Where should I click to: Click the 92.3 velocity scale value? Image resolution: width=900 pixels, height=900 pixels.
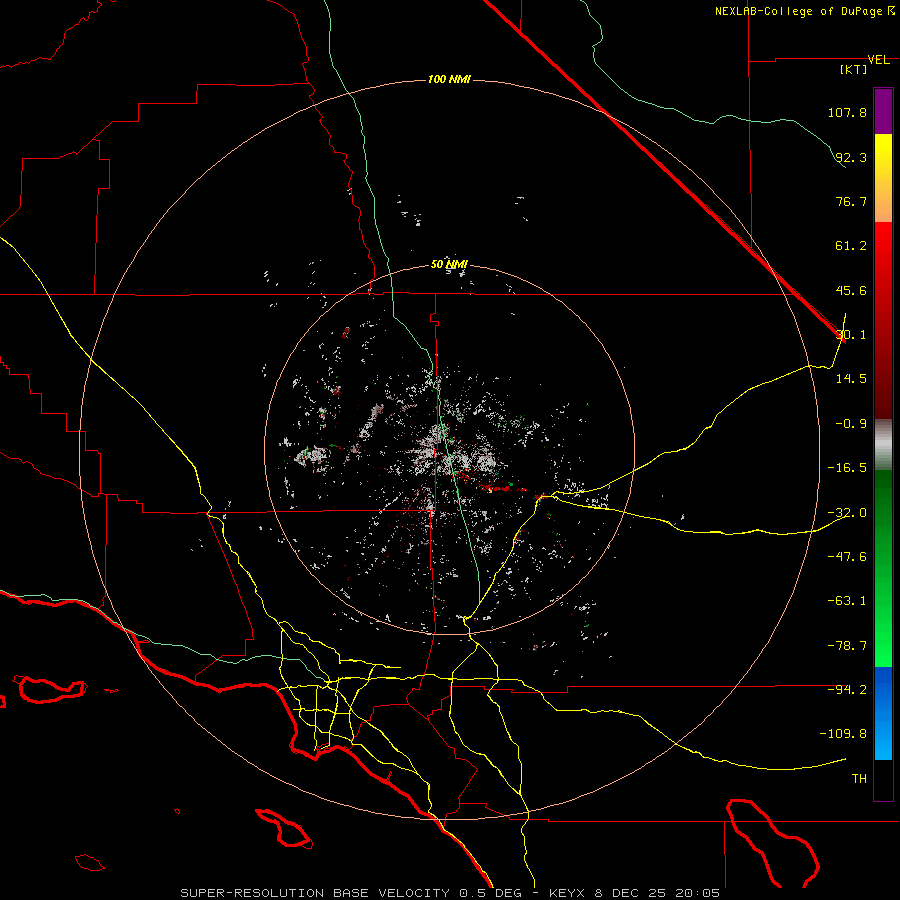[x=851, y=157]
